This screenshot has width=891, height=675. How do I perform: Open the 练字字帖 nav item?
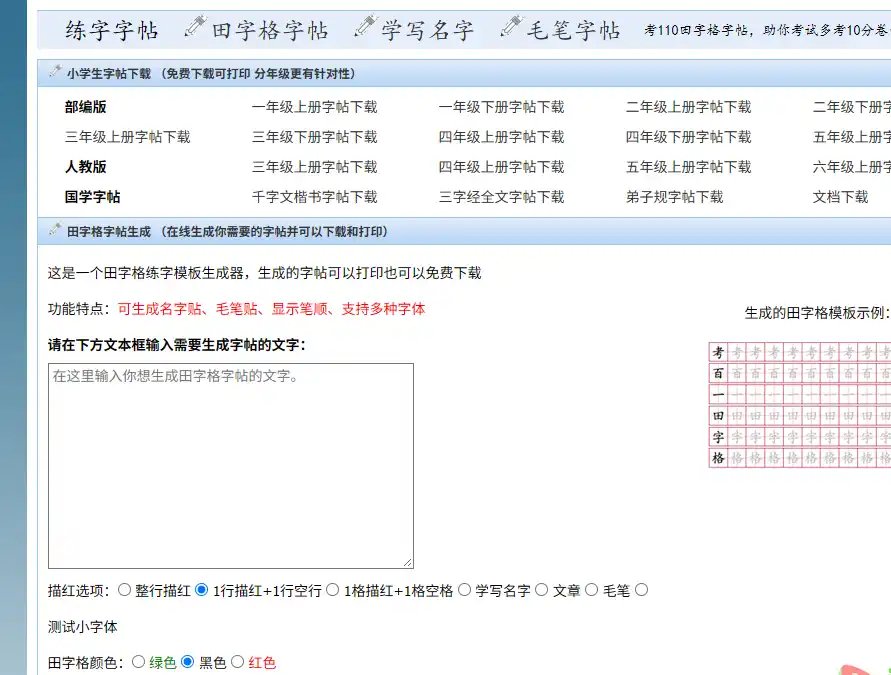click(x=111, y=30)
